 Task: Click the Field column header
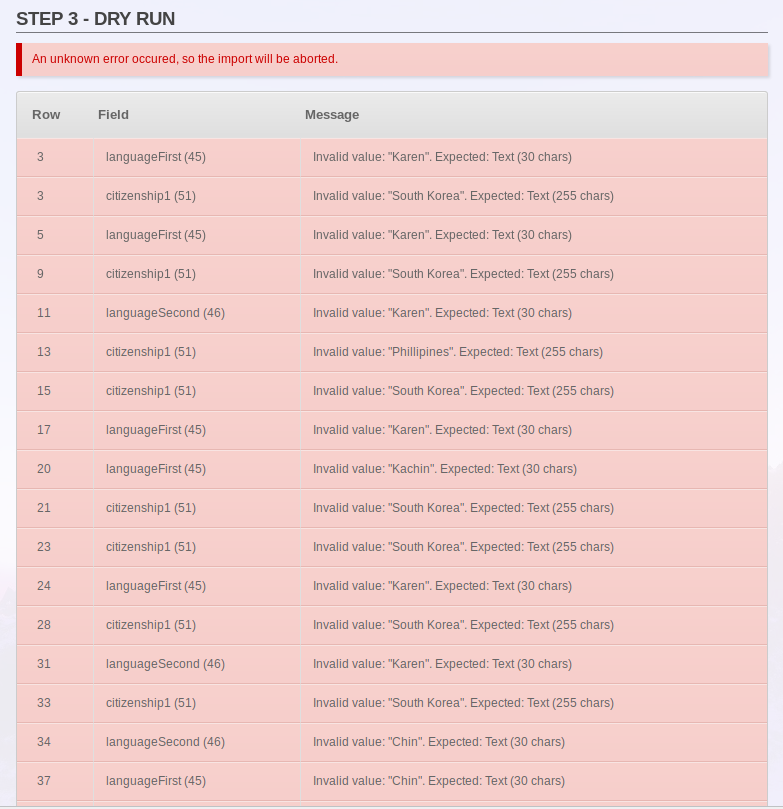click(x=113, y=115)
